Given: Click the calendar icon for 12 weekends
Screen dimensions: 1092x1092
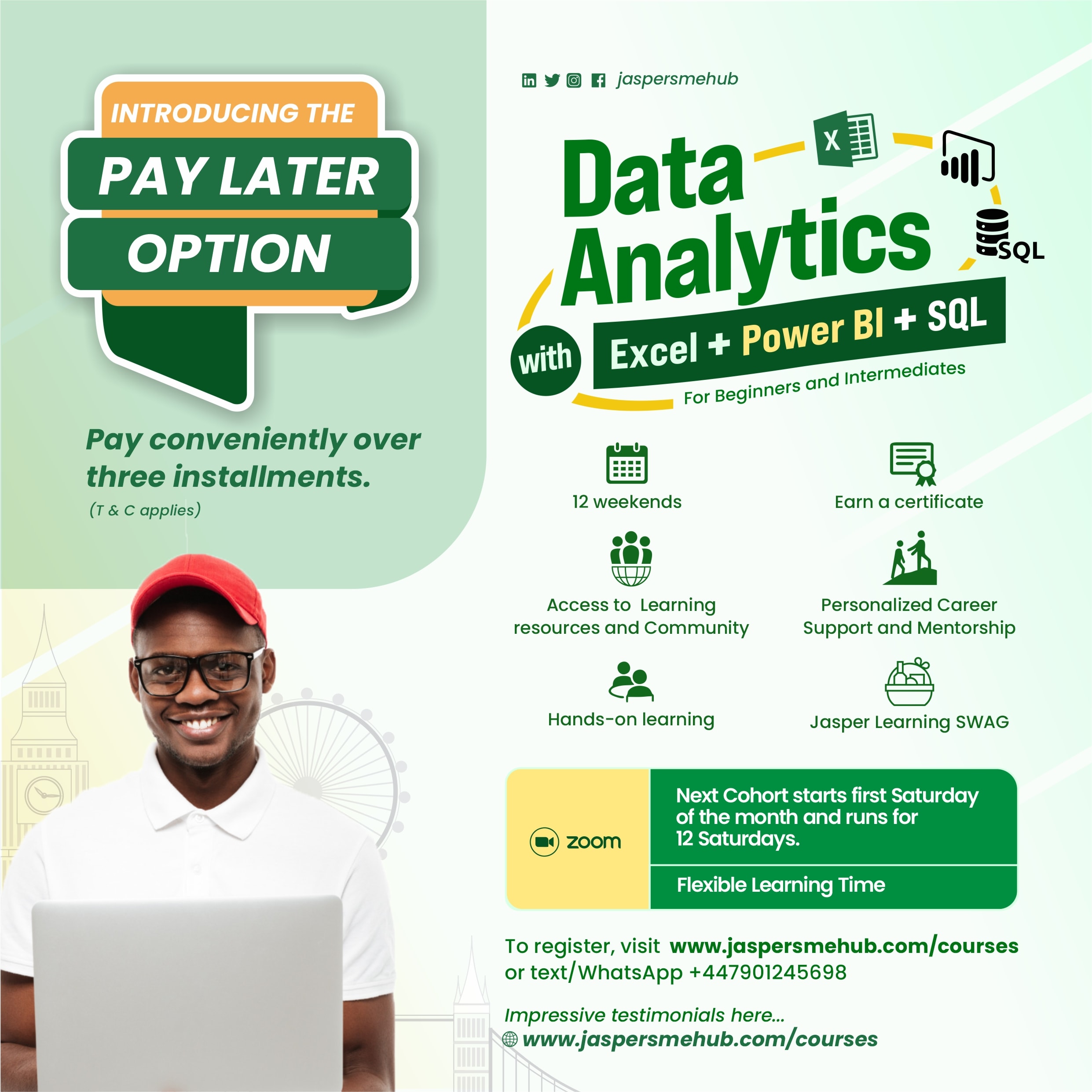Looking at the screenshot, I should 631,460.
